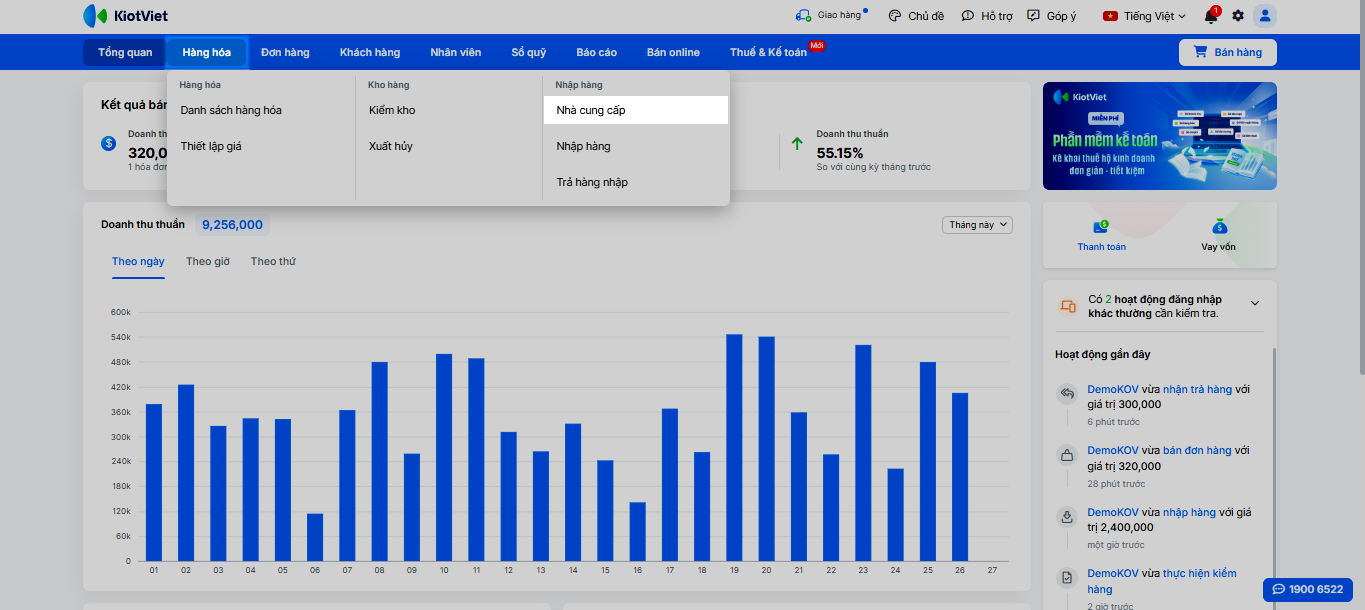Open the Tháng này period dropdown
This screenshot has height=610, width=1365.
pos(977,225)
